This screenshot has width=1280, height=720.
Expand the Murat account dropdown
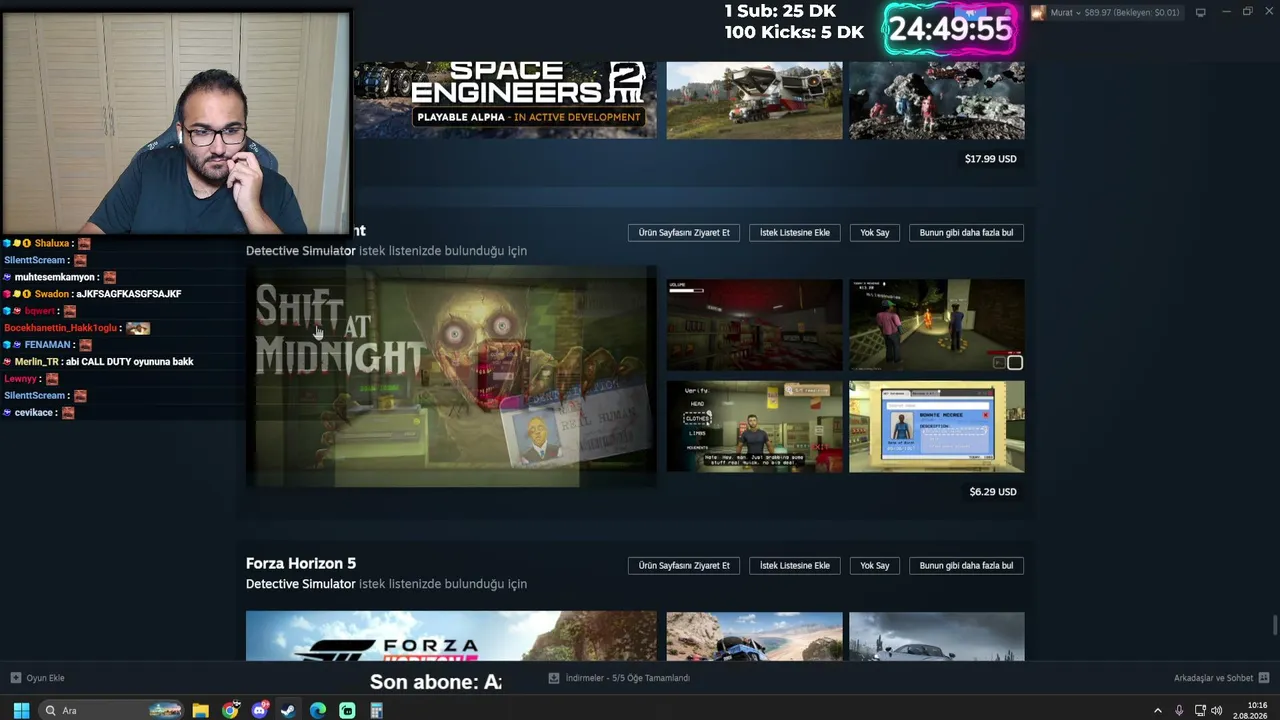click(1078, 13)
